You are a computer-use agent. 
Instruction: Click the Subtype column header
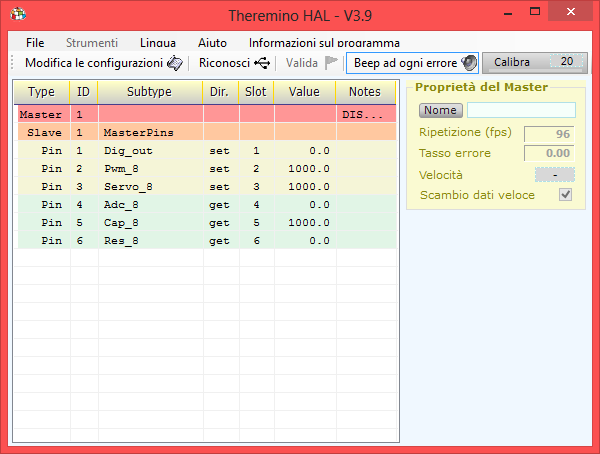pyautogui.click(x=150, y=92)
